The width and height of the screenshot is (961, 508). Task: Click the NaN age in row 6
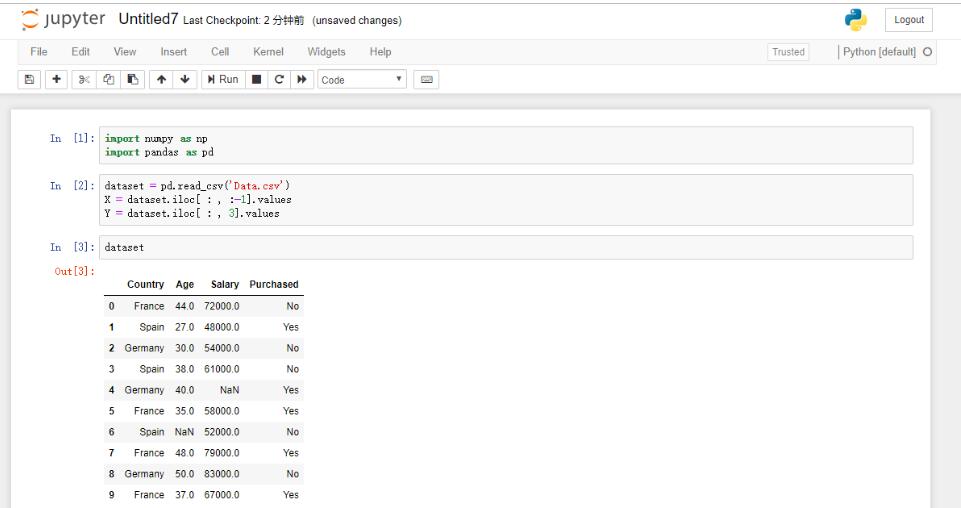pyautogui.click(x=184, y=432)
